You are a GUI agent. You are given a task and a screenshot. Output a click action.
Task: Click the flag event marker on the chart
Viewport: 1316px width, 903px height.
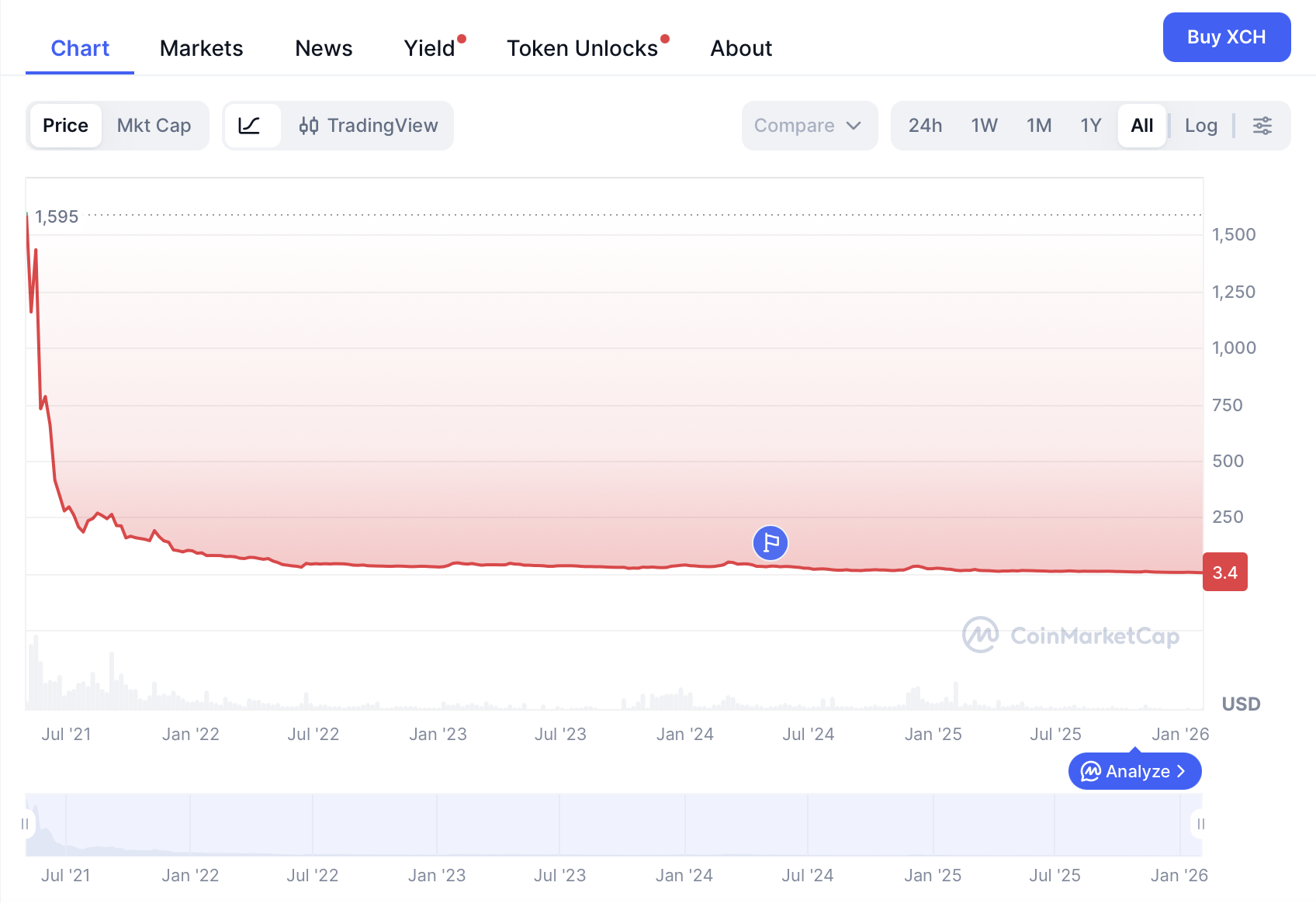pos(769,543)
